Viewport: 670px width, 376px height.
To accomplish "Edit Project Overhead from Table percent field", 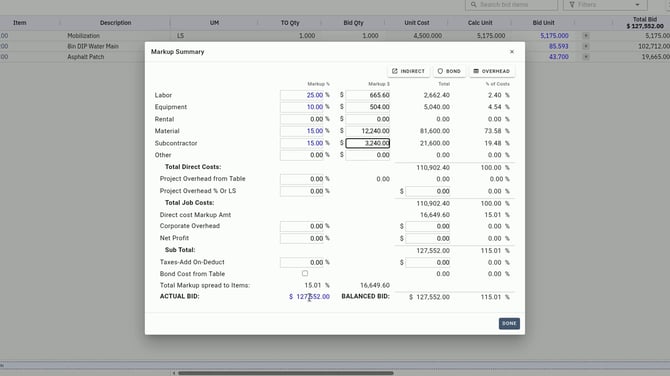I will coord(302,179).
